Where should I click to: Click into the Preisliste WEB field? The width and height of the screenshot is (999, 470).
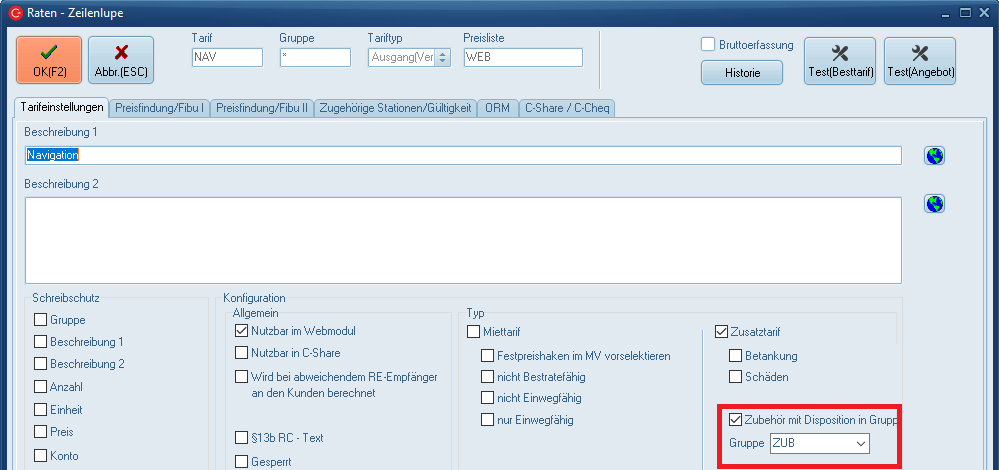[522, 57]
